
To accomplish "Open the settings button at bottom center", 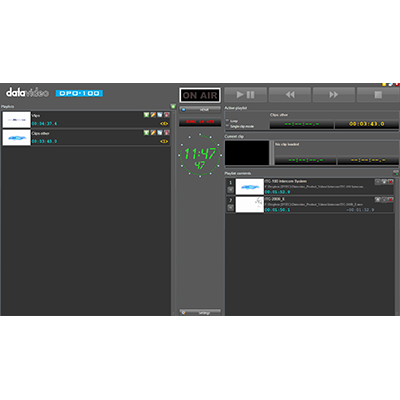I will (x=200, y=312).
